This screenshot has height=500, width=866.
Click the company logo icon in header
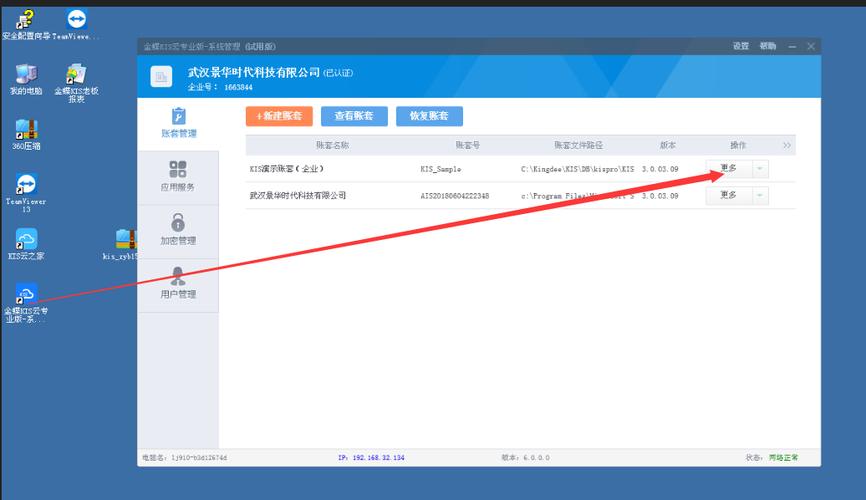[161, 76]
